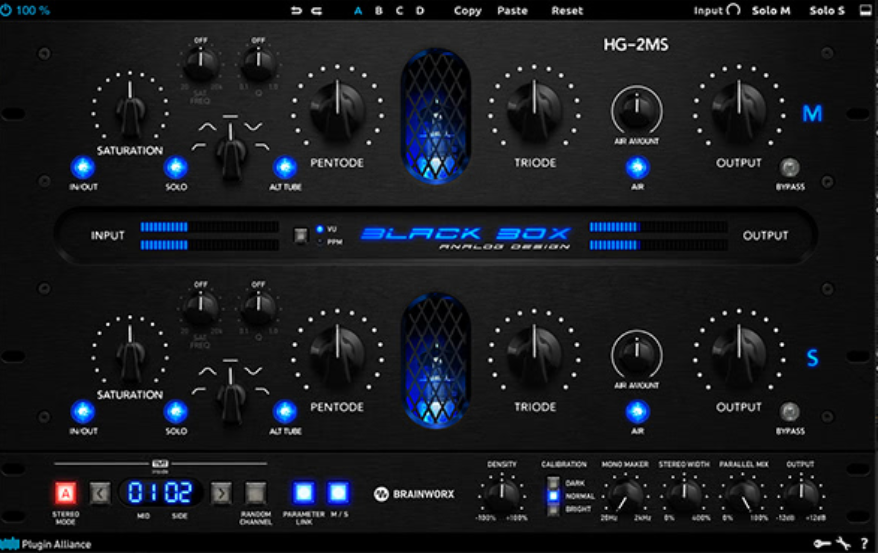Toggle Side channel IN/OUT button
Screen dimensions: 878x553
83,411
